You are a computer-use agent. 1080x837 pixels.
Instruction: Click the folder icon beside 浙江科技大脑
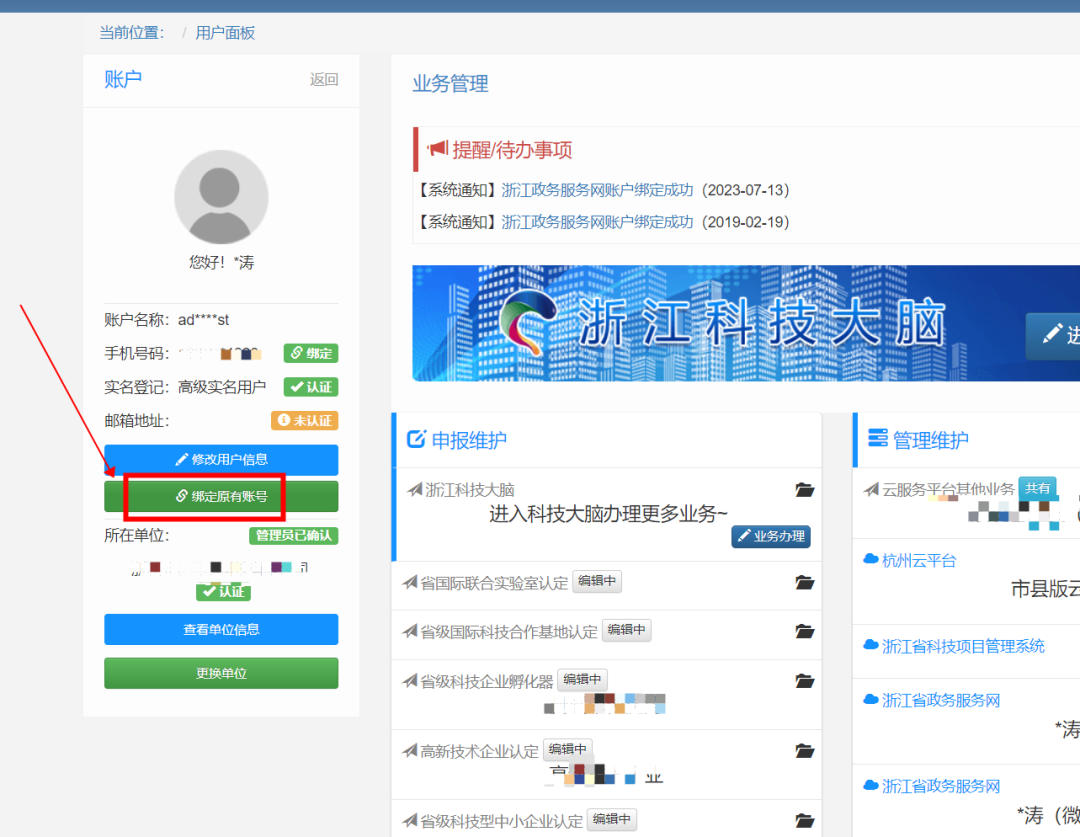(805, 489)
